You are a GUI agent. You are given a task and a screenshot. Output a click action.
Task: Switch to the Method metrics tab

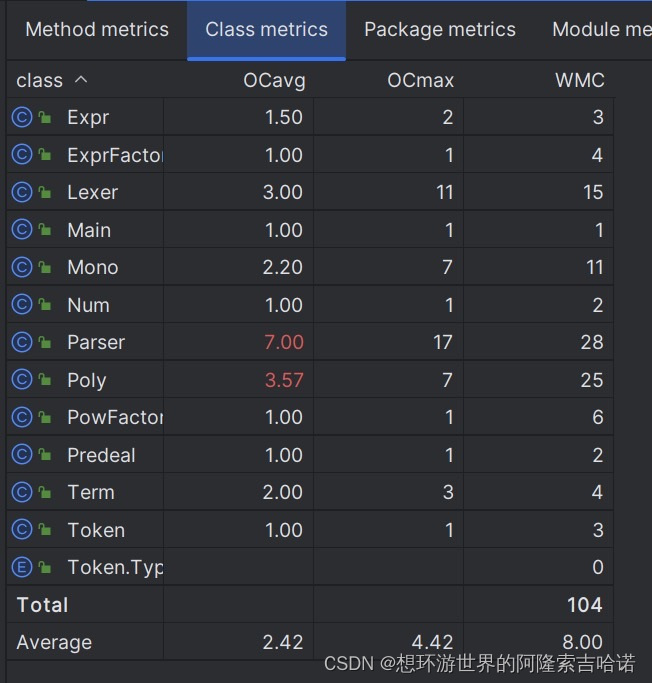(x=97, y=30)
